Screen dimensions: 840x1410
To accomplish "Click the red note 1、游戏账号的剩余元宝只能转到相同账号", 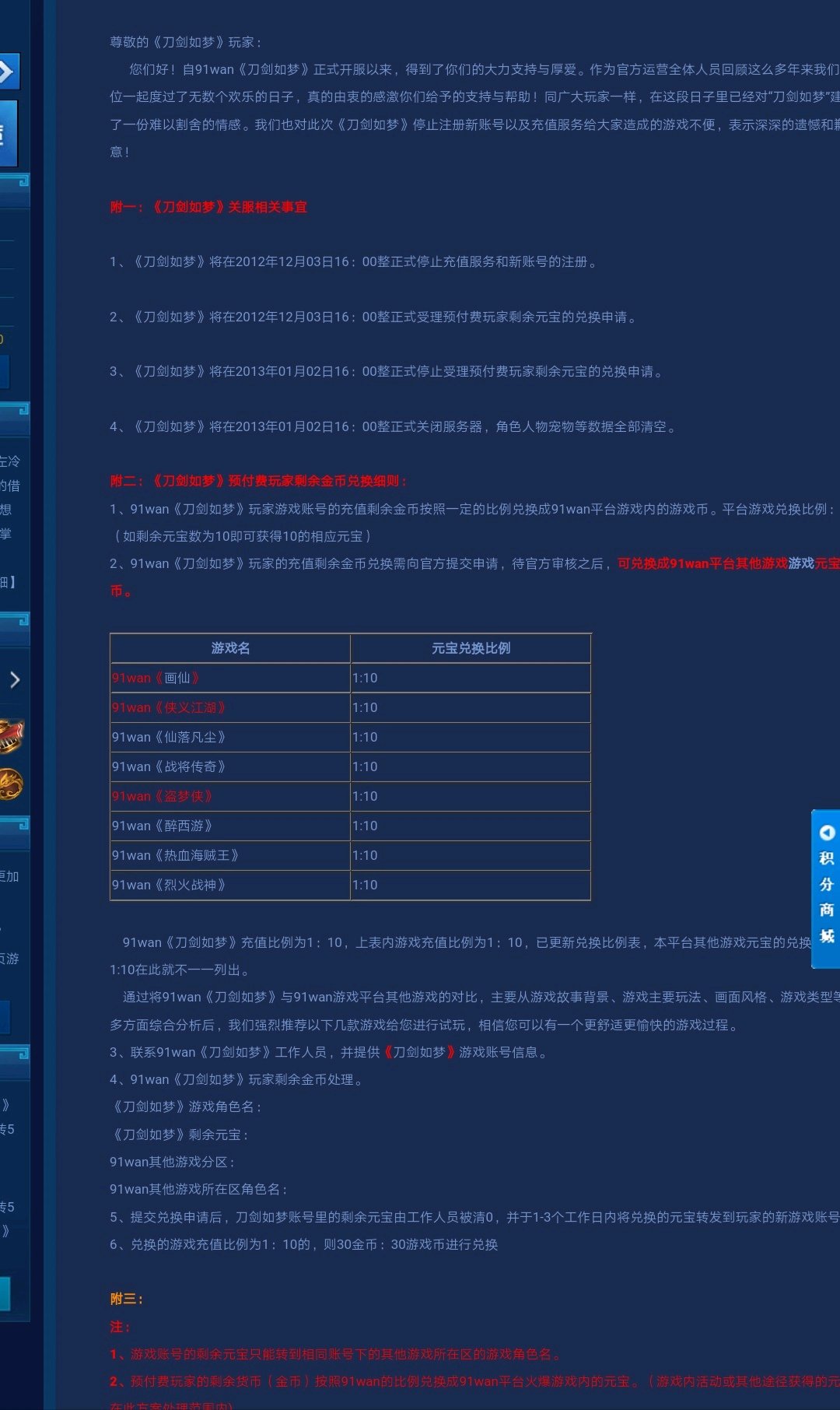I will (x=335, y=1354).
